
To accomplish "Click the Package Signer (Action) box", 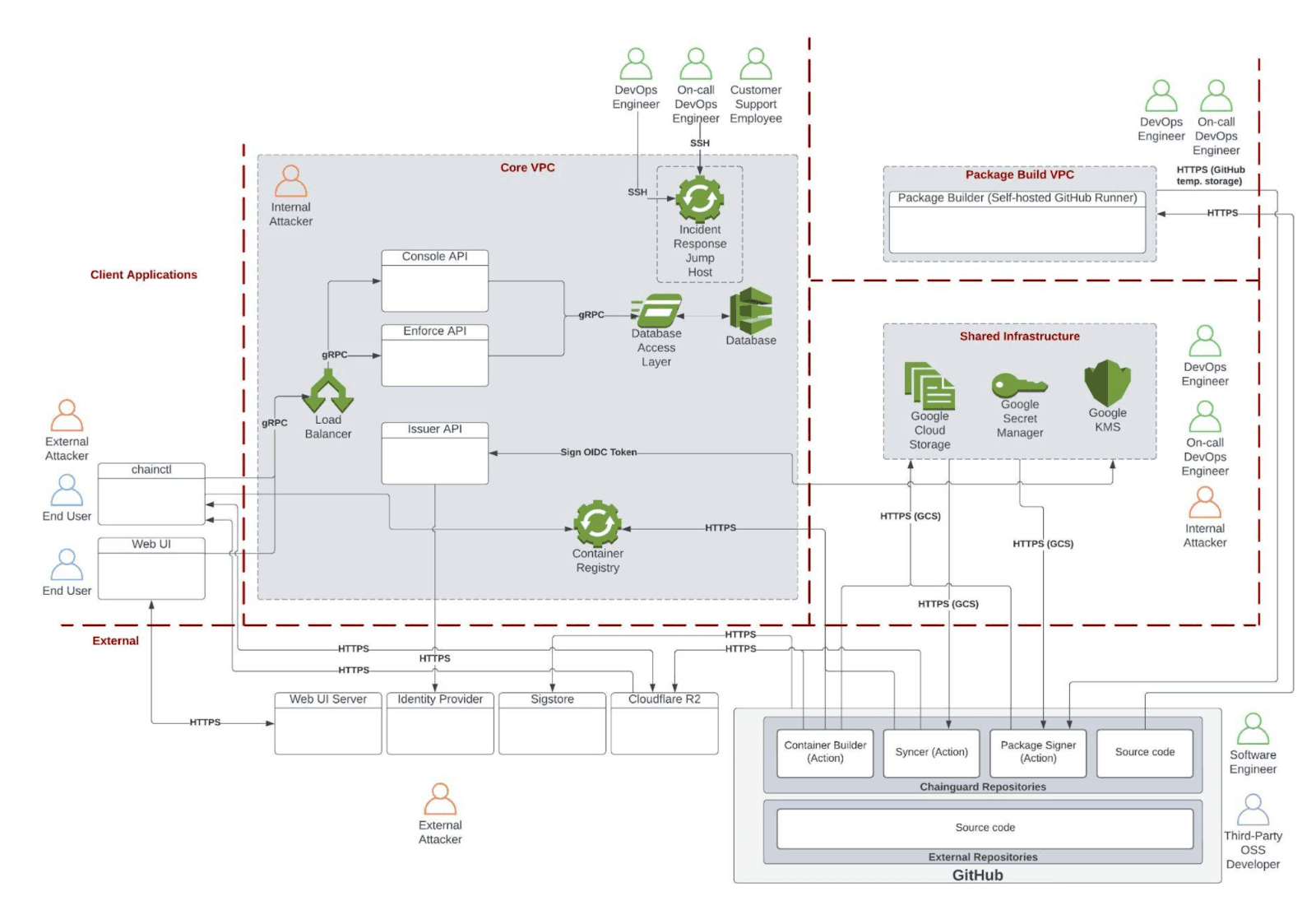I will click(1038, 753).
